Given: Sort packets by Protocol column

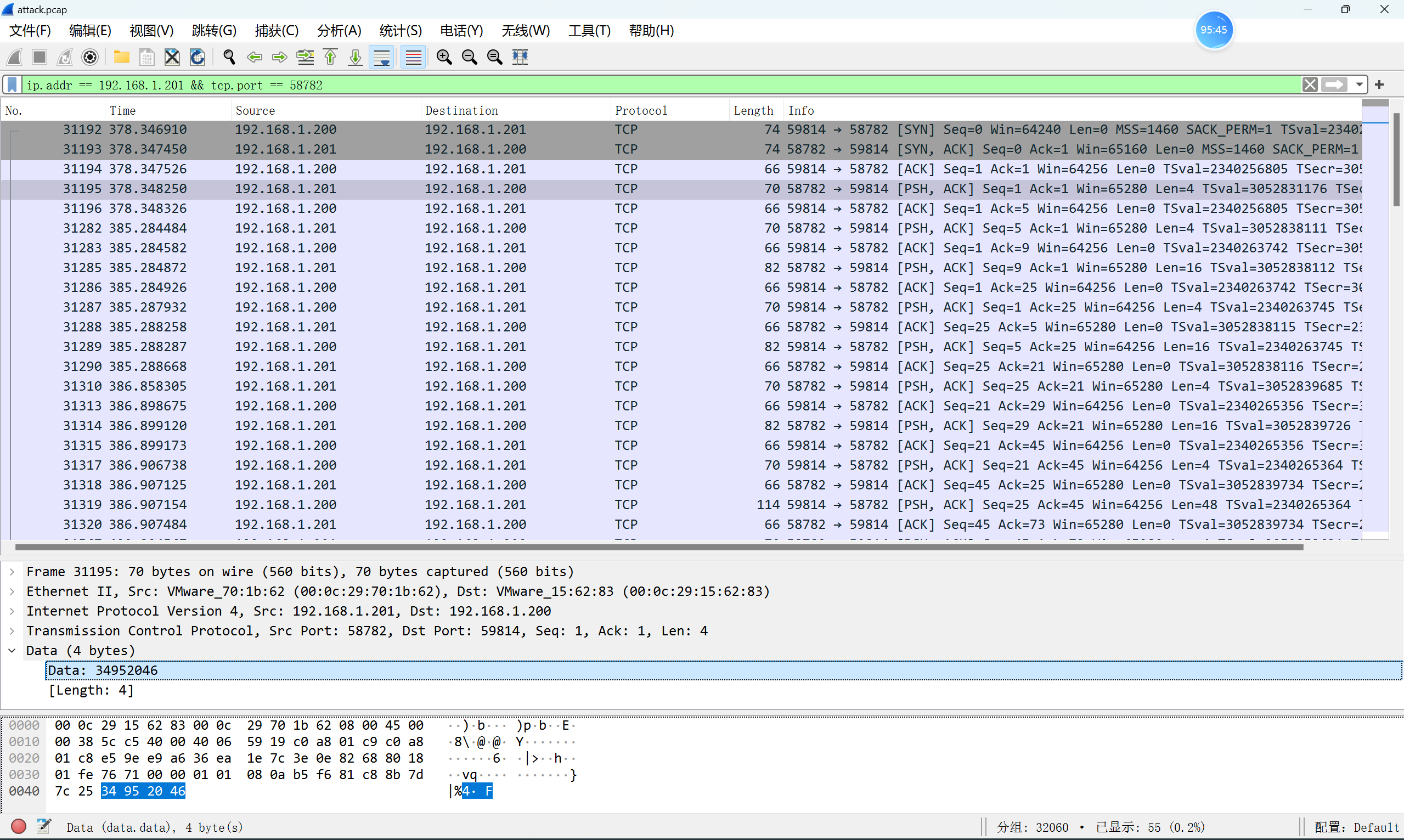Looking at the screenshot, I should click(669, 110).
